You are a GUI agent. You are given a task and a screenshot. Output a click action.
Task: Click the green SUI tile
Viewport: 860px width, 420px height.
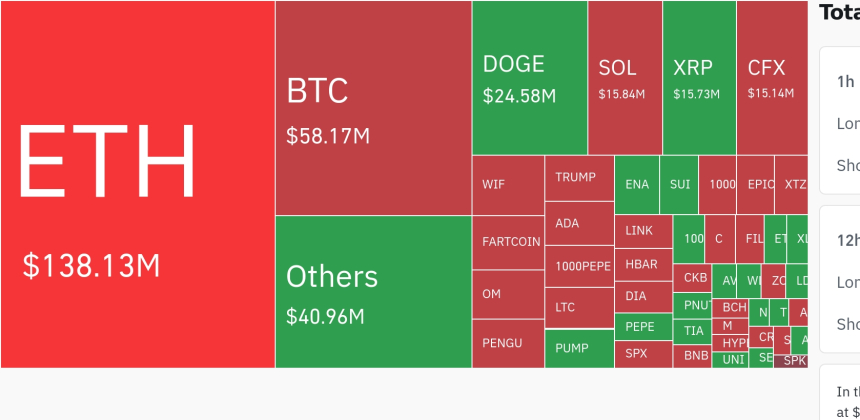(x=679, y=185)
